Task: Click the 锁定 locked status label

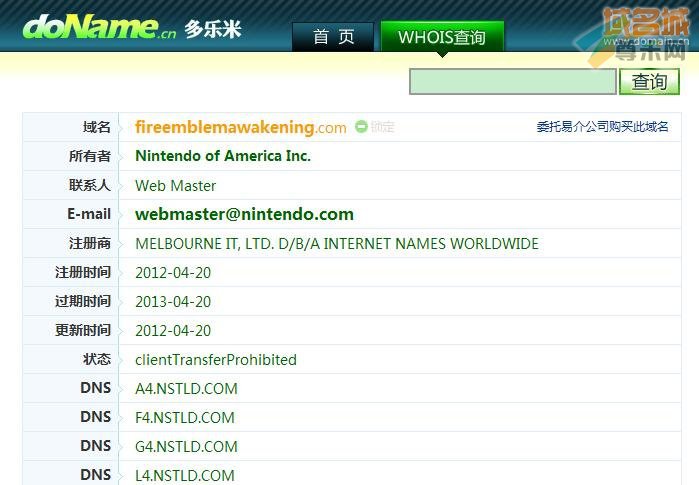Action: [x=382, y=127]
